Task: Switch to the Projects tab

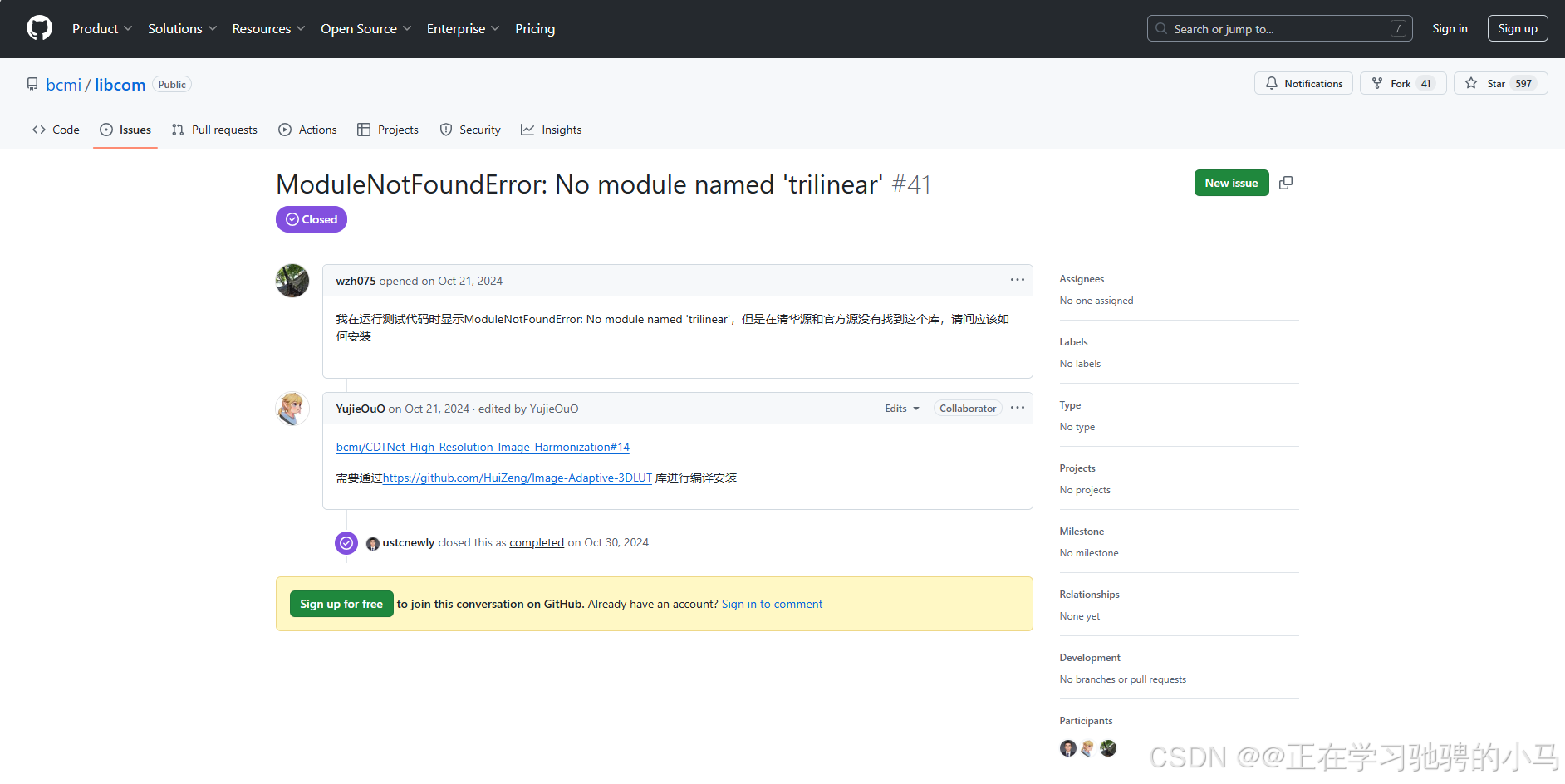Action: (x=388, y=130)
